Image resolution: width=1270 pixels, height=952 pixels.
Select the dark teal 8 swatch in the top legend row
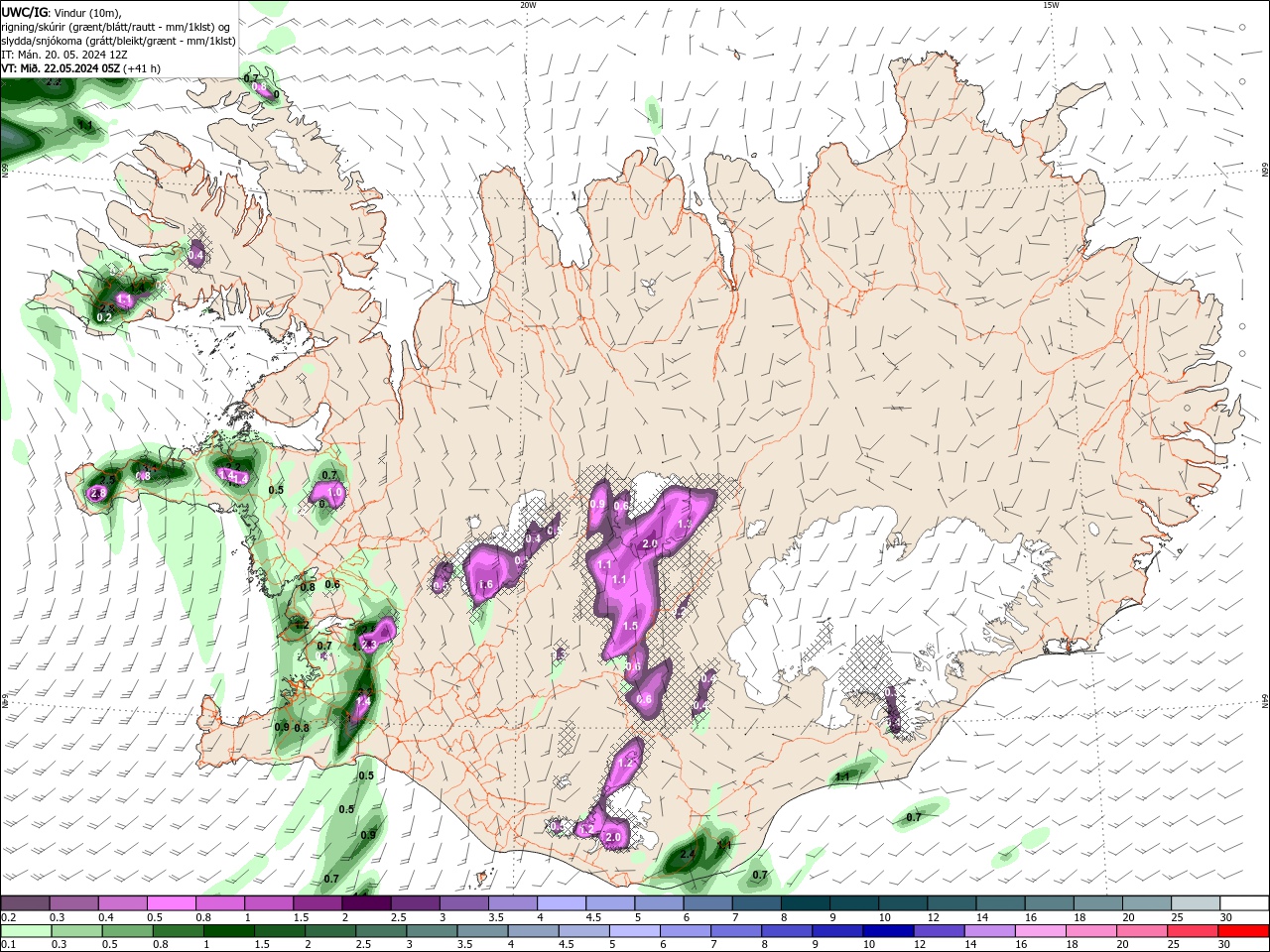coord(806,902)
